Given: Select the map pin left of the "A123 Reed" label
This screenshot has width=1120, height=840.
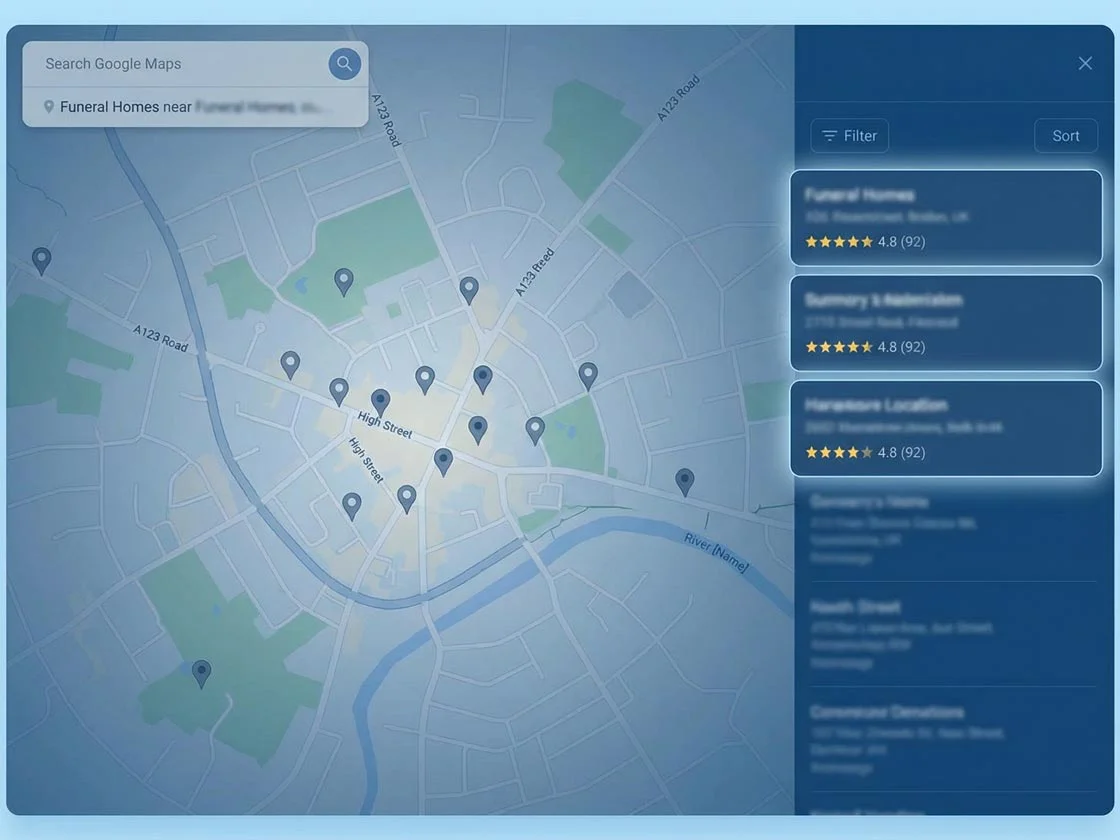Looking at the screenshot, I should (469, 290).
